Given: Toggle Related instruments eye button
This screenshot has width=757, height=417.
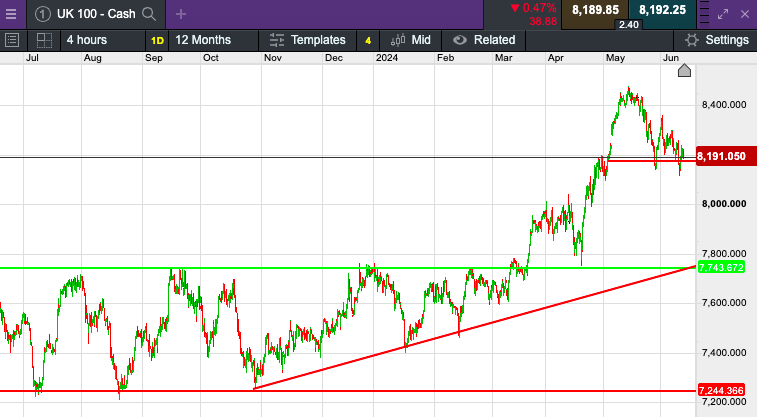Looking at the screenshot, I should pos(484,40).
